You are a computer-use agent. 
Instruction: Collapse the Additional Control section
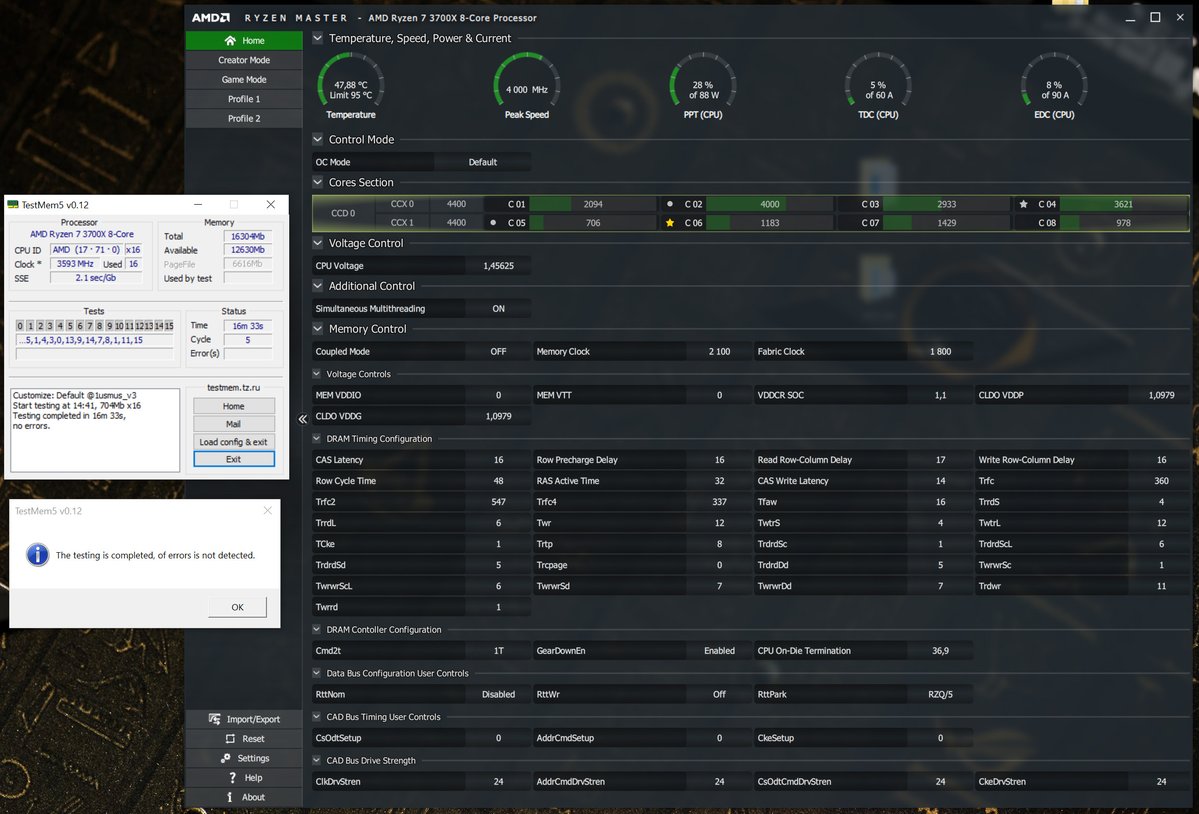317,286
